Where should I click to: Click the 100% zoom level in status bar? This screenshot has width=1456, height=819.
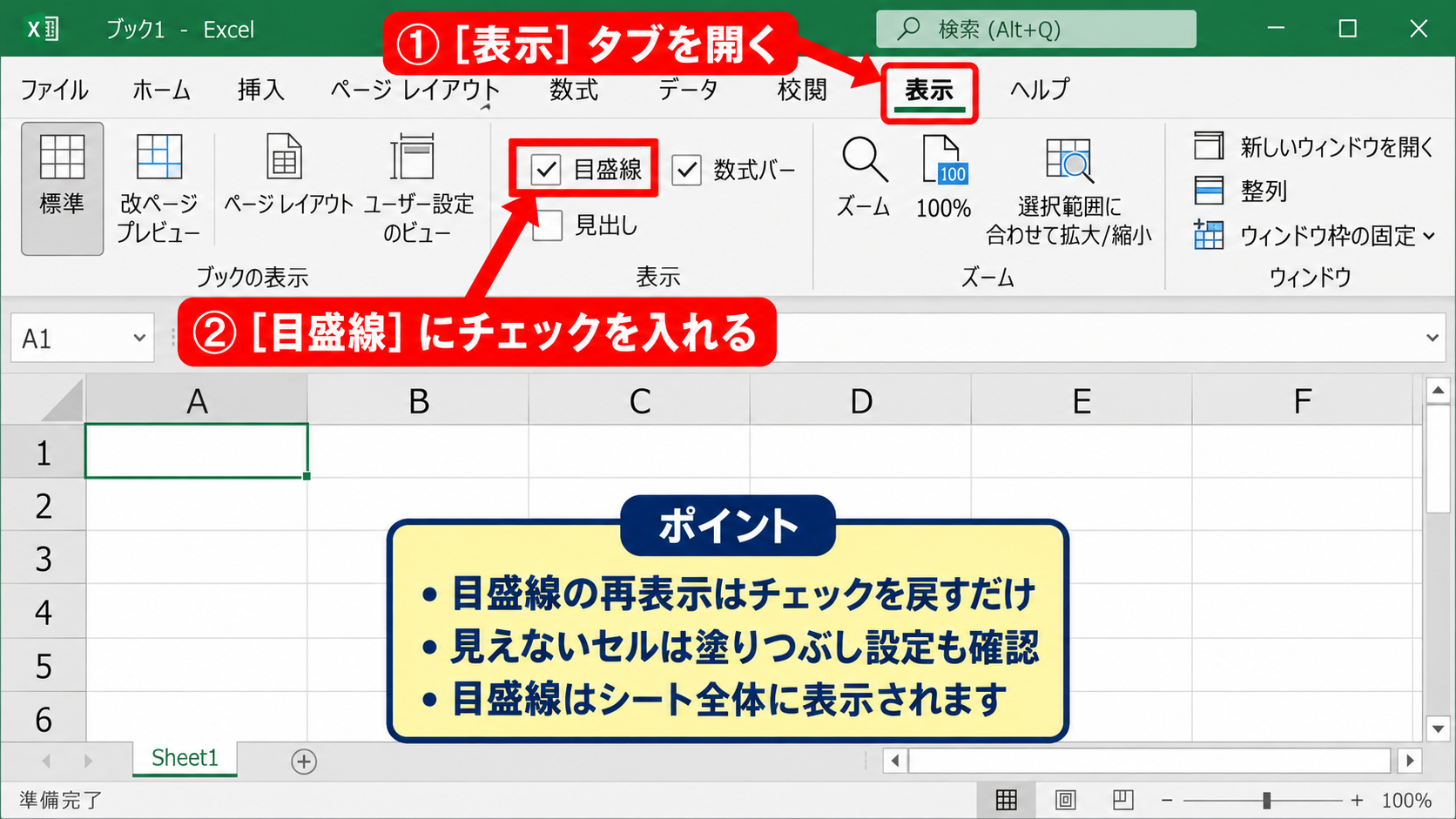(1406, 800)
